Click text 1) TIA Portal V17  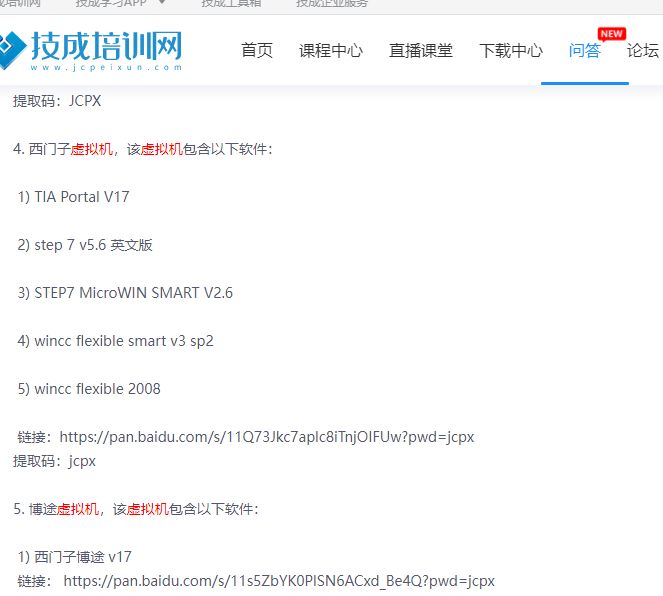click(x=74, y=197)
